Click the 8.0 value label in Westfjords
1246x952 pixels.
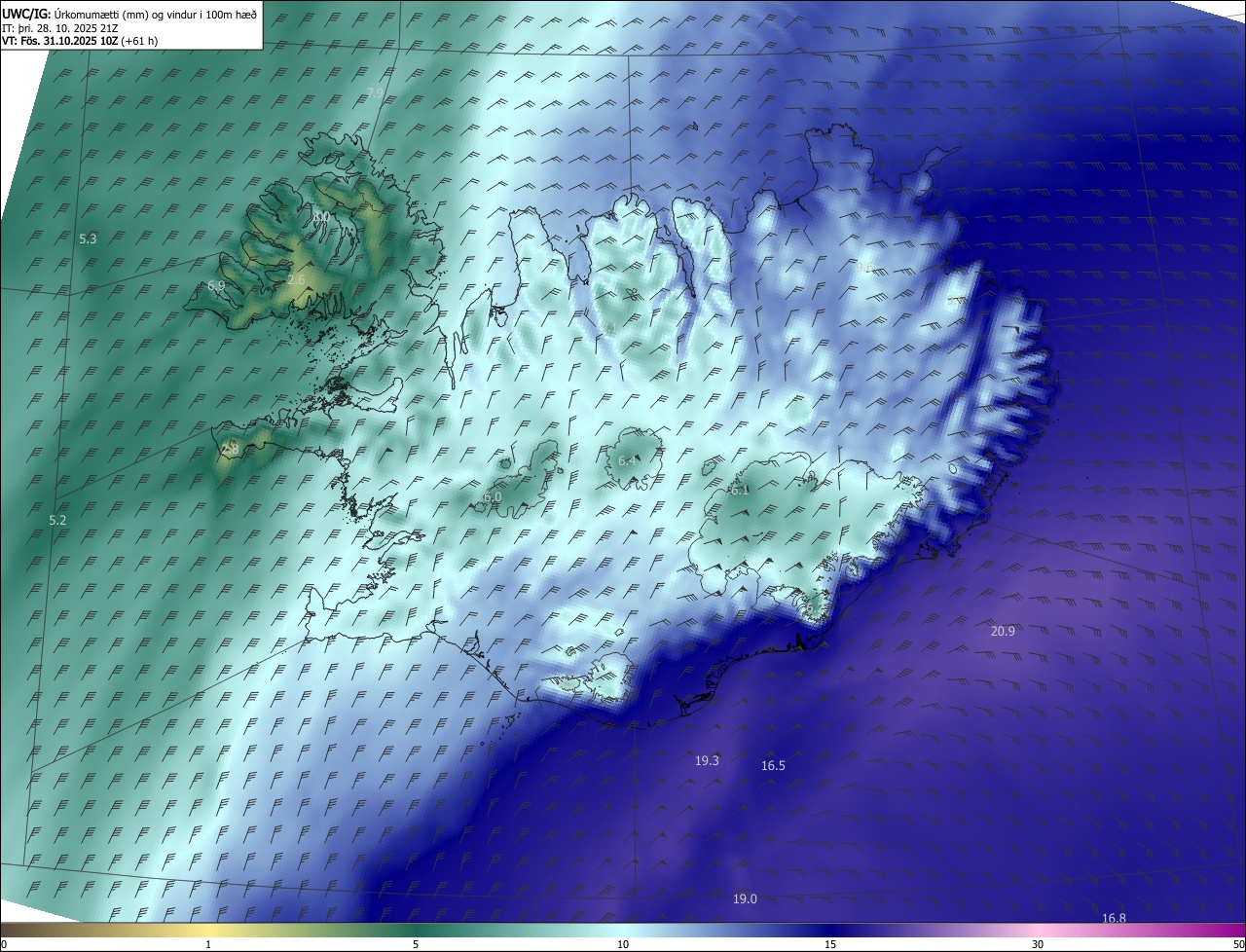[x=321, y=216]
